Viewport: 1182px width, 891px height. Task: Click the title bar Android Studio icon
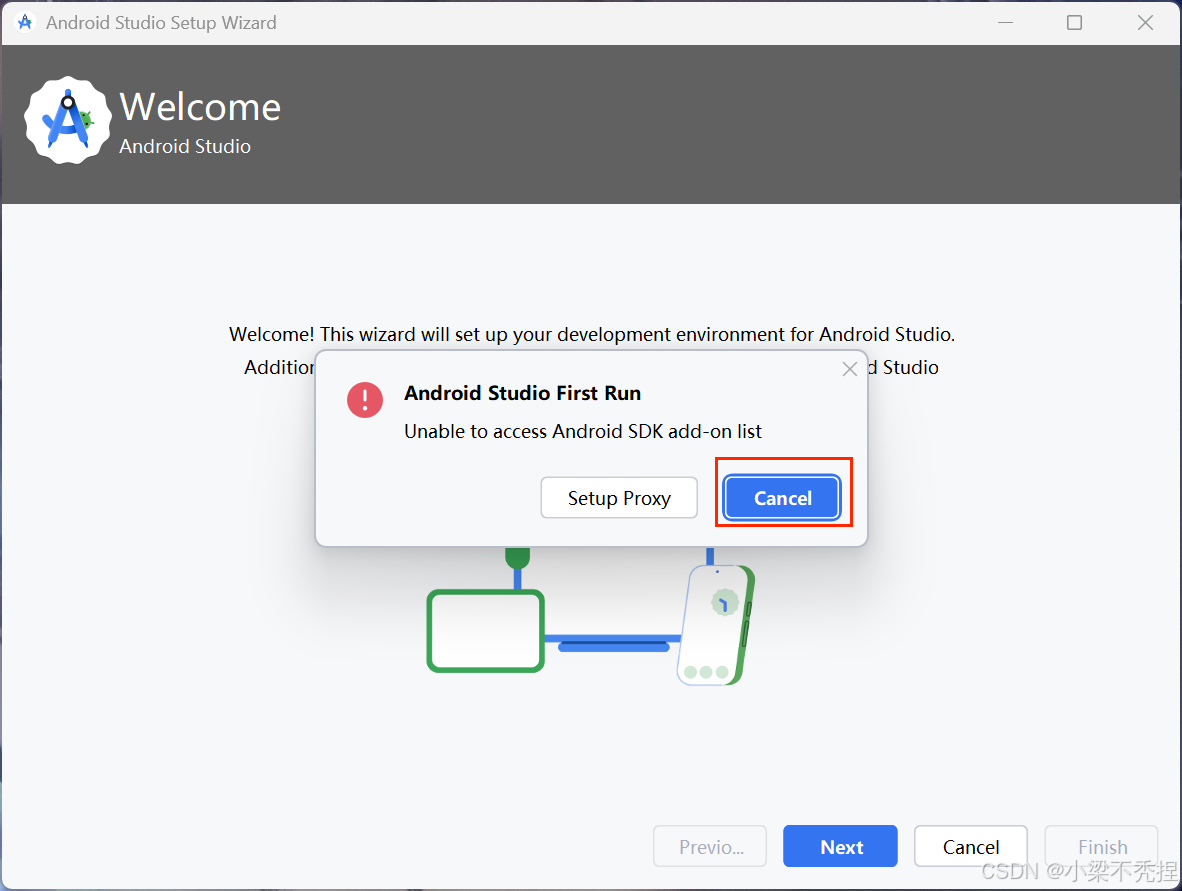[25, 23]
